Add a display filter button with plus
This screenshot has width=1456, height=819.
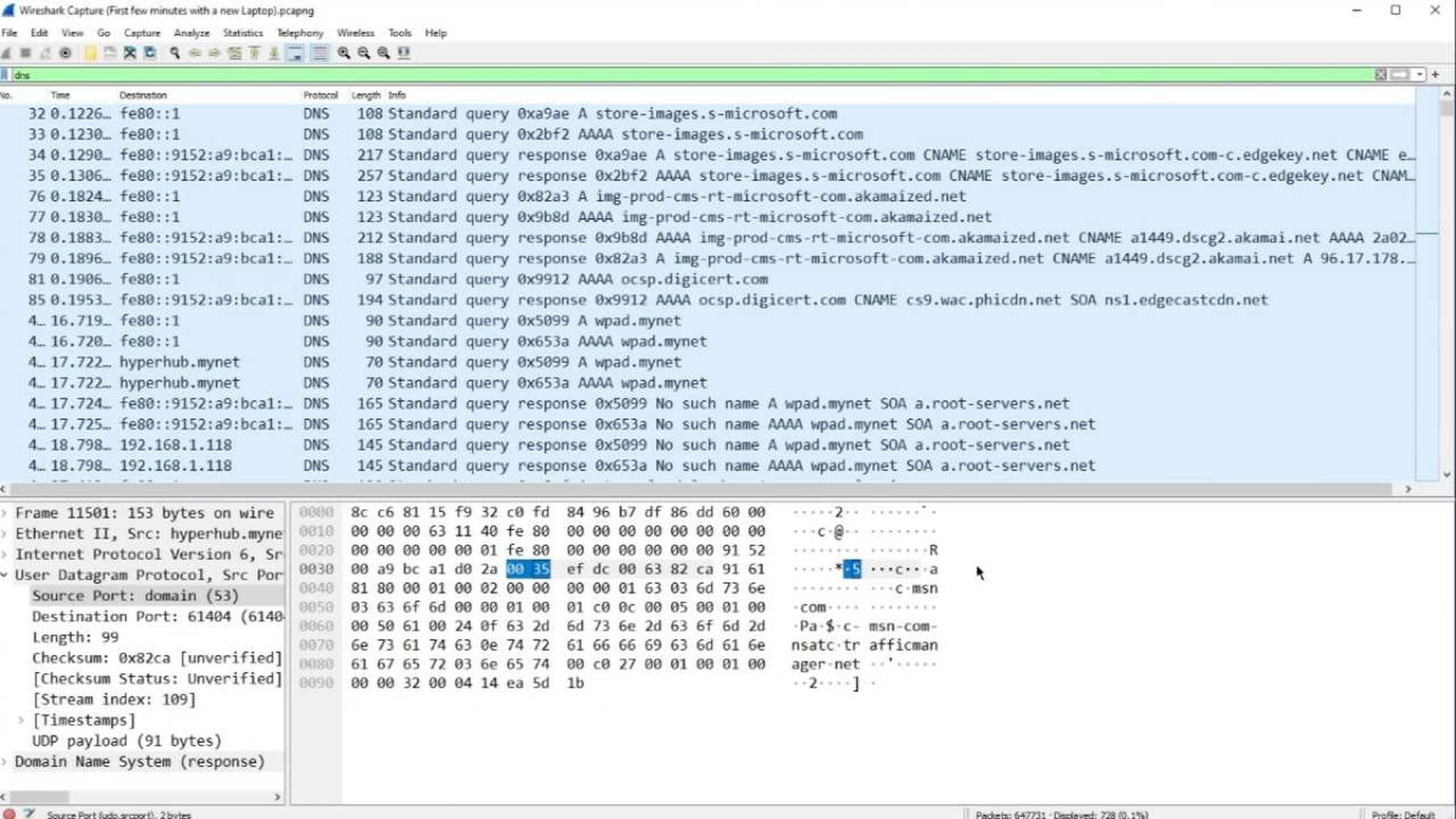[x=1435, y=75]
